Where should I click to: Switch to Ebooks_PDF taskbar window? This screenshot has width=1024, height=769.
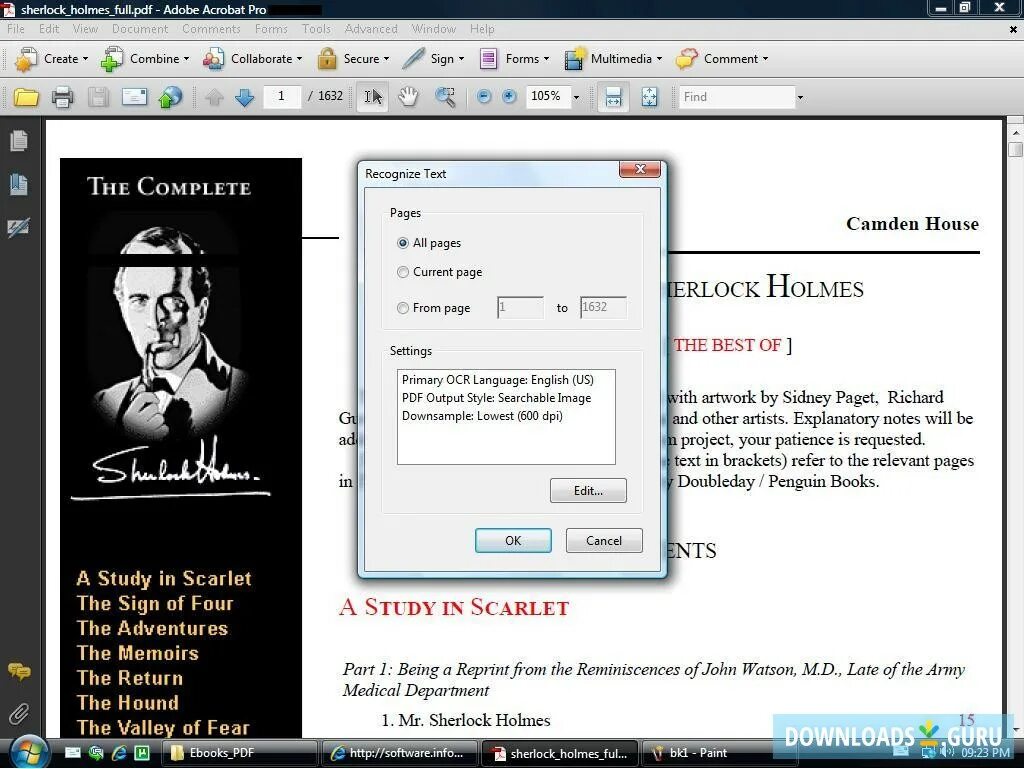coord(240,753)
